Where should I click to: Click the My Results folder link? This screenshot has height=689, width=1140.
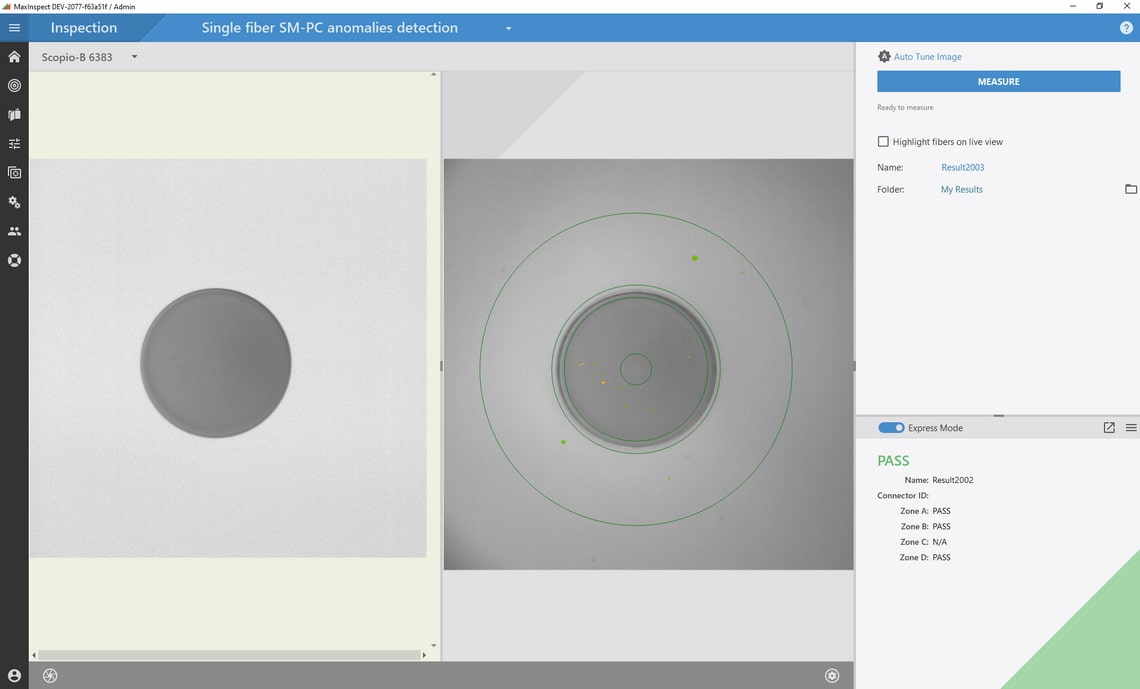click(x=961, y=189)
